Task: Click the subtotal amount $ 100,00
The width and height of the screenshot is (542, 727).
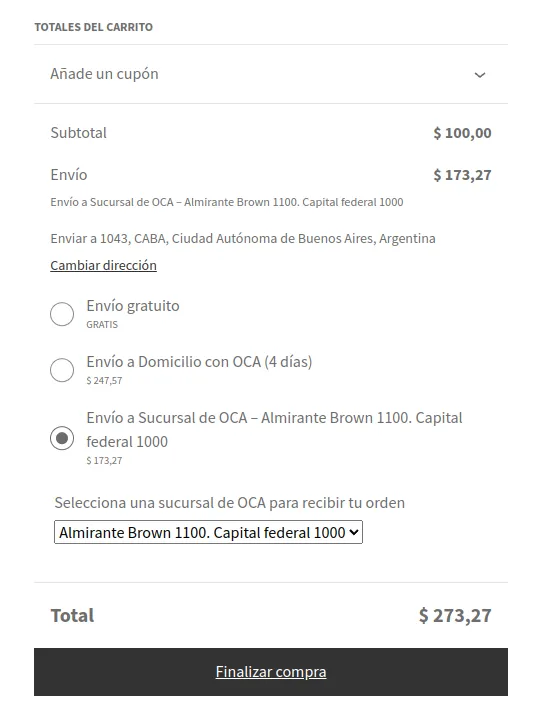Action: coord(462,133)
